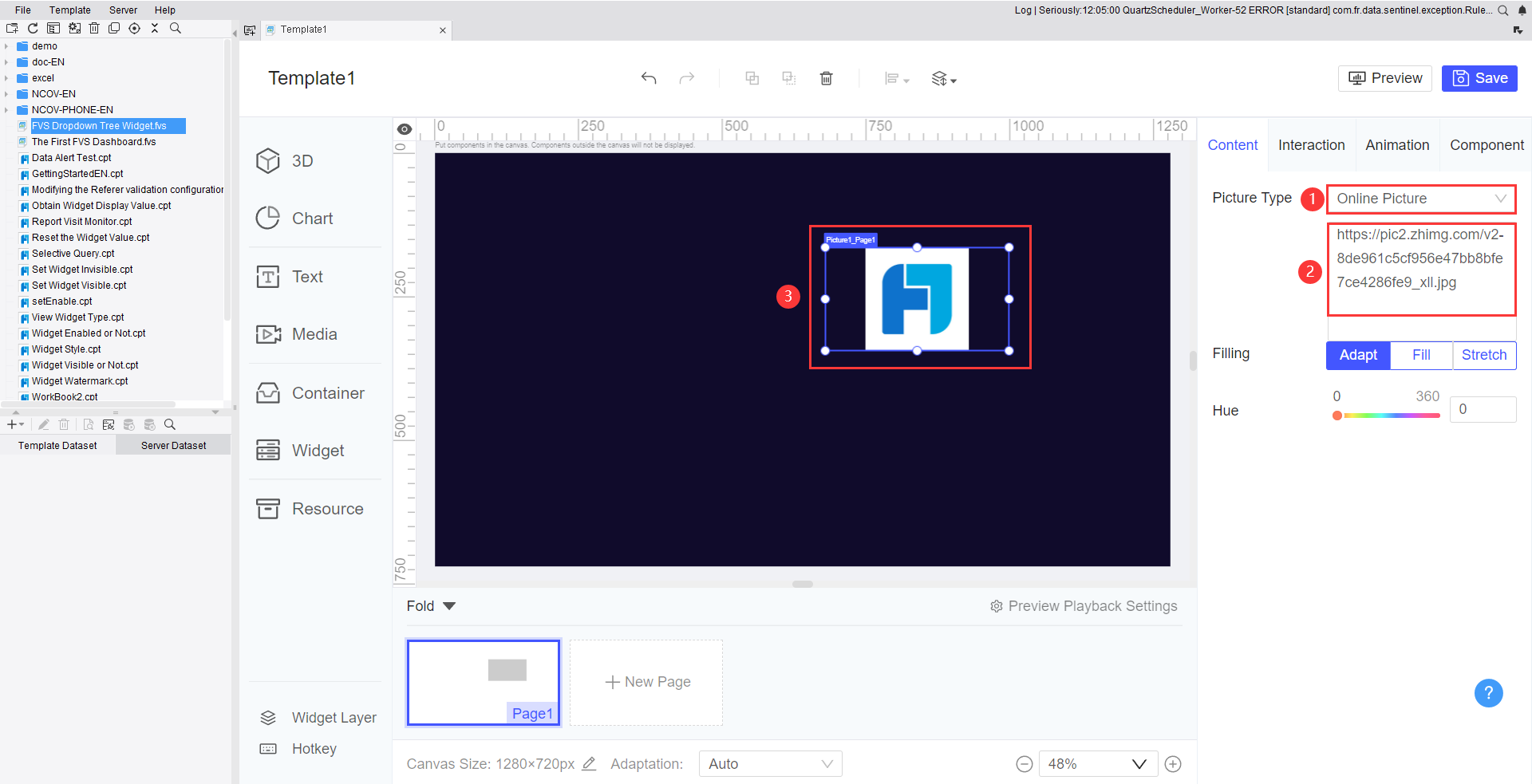This screenshot has height=784, width=1532.
Task: Switch to the Component tab
Action: point(1487,145)
